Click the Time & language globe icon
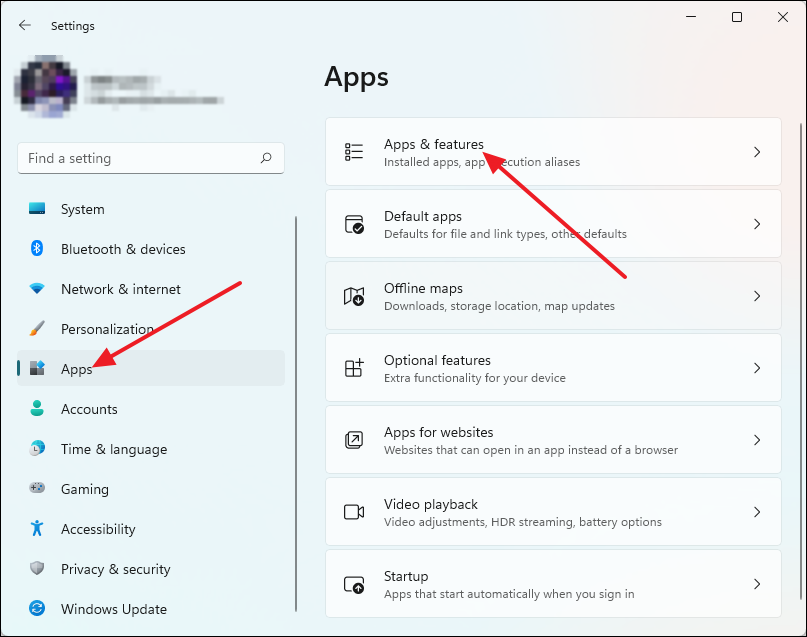The image size is (807, 637). 37,448
